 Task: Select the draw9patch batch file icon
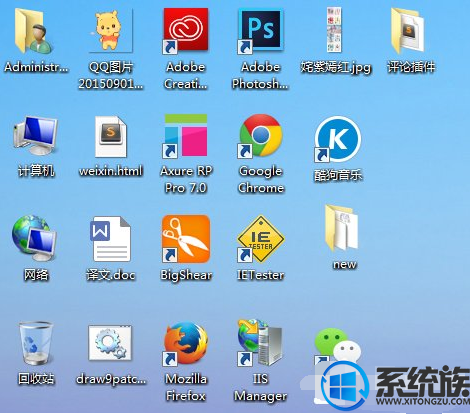[x=110, y=343]
